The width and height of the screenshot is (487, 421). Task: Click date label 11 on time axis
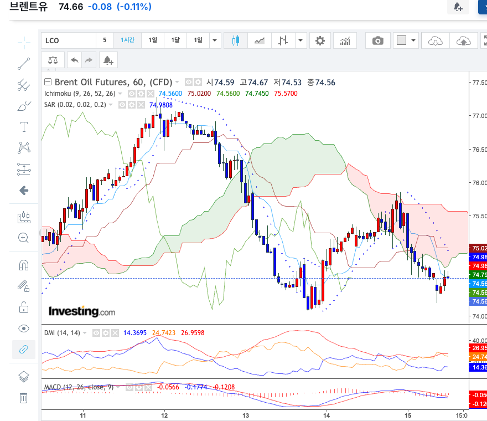pyautogui.click(x=83, y=415)
